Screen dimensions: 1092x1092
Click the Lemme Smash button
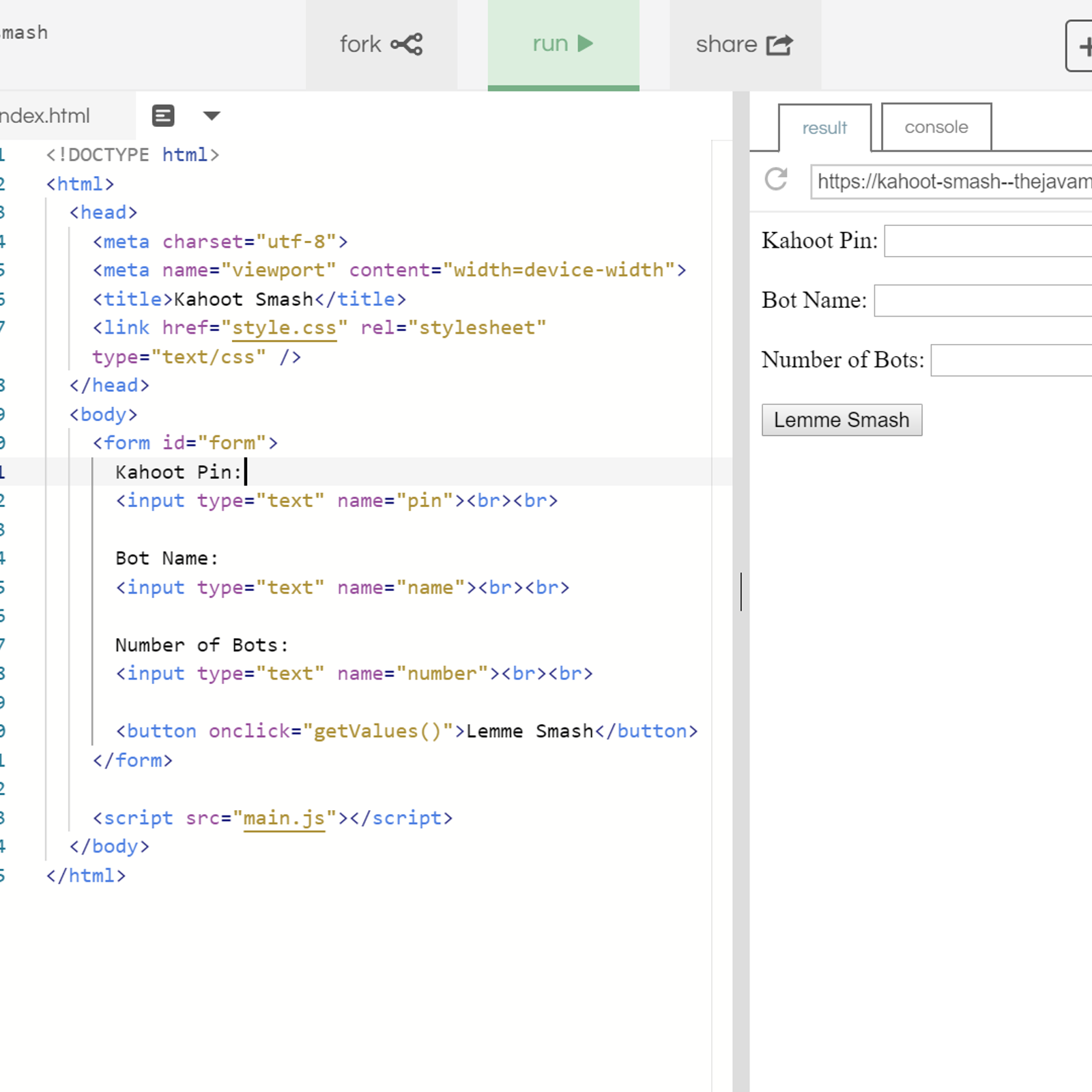[842, 420]
